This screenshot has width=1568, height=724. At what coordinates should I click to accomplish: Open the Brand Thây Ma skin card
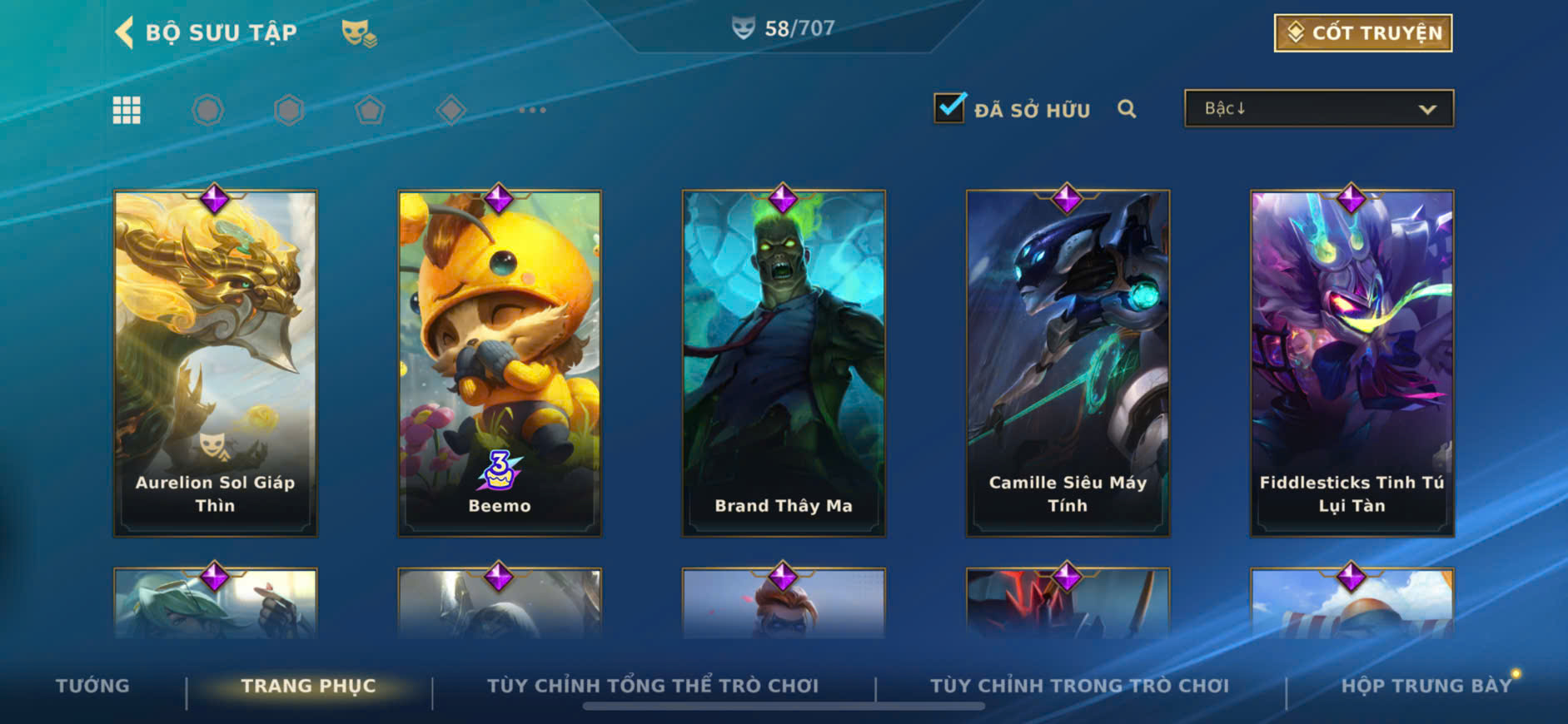784,364
